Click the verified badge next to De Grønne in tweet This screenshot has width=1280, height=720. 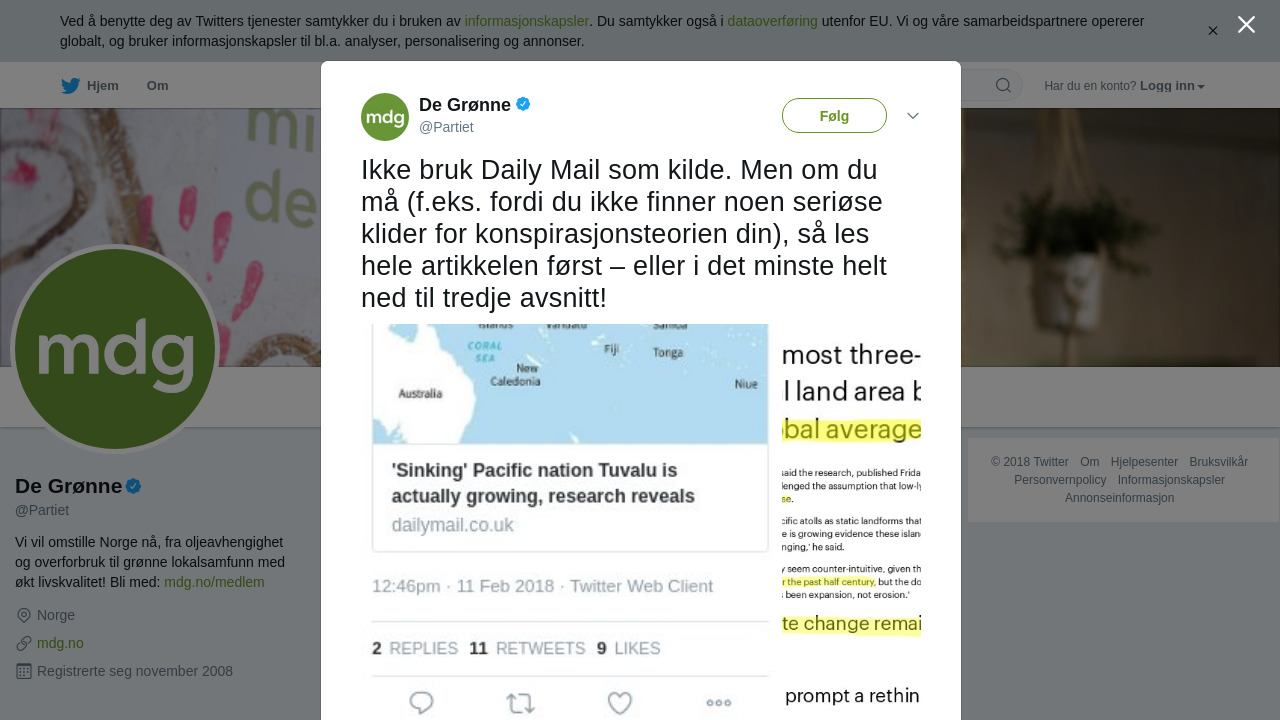pyautogui.click(x=523, y=104)
